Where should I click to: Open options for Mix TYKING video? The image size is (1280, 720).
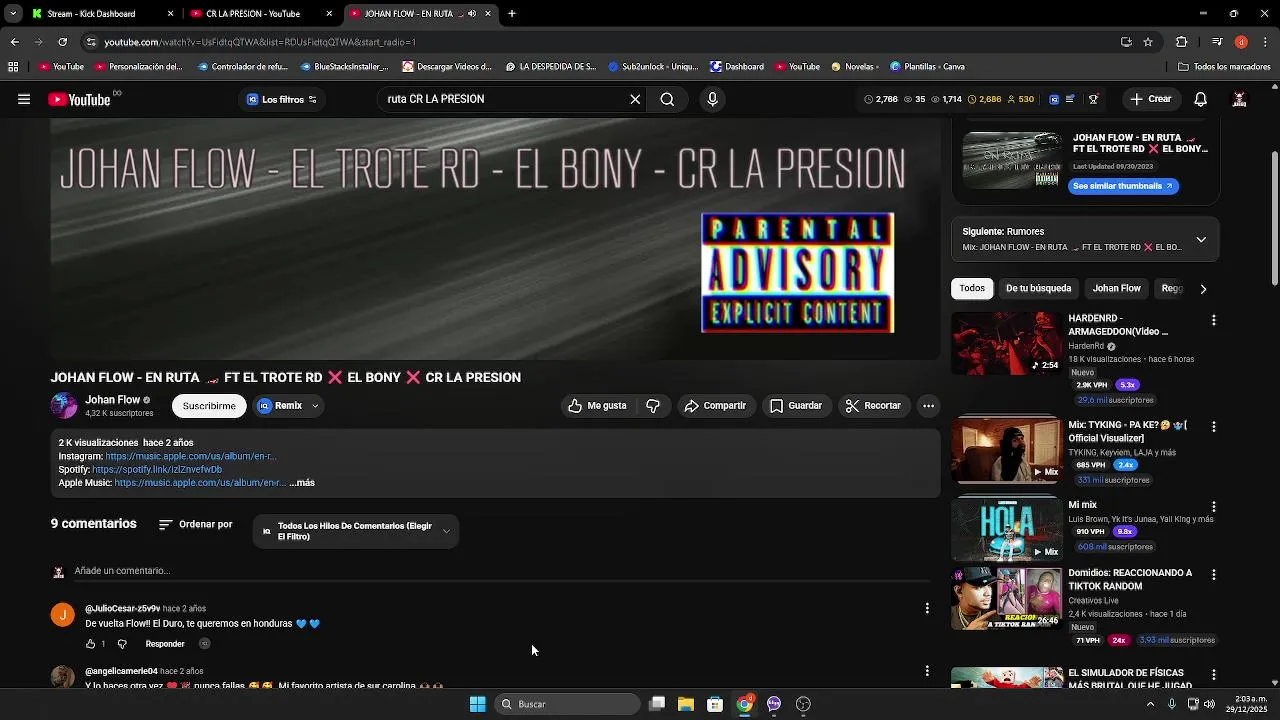coord(1214,427)
